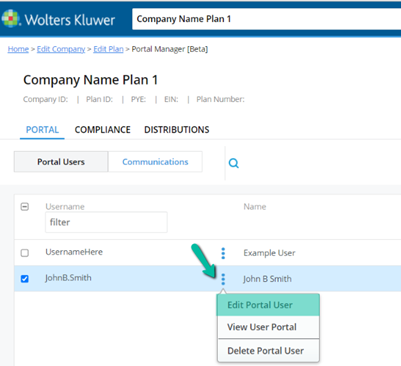
Task: Click the EIN label
Action: [171, 99]
